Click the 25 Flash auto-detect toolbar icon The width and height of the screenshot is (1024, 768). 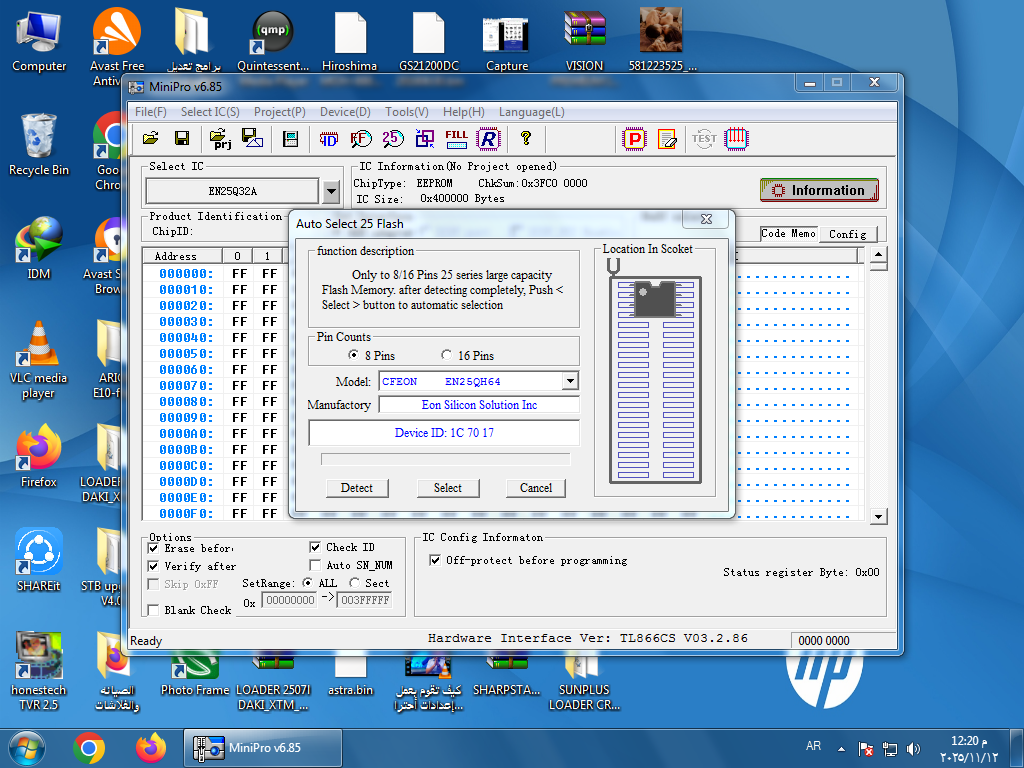click(392, 139)
